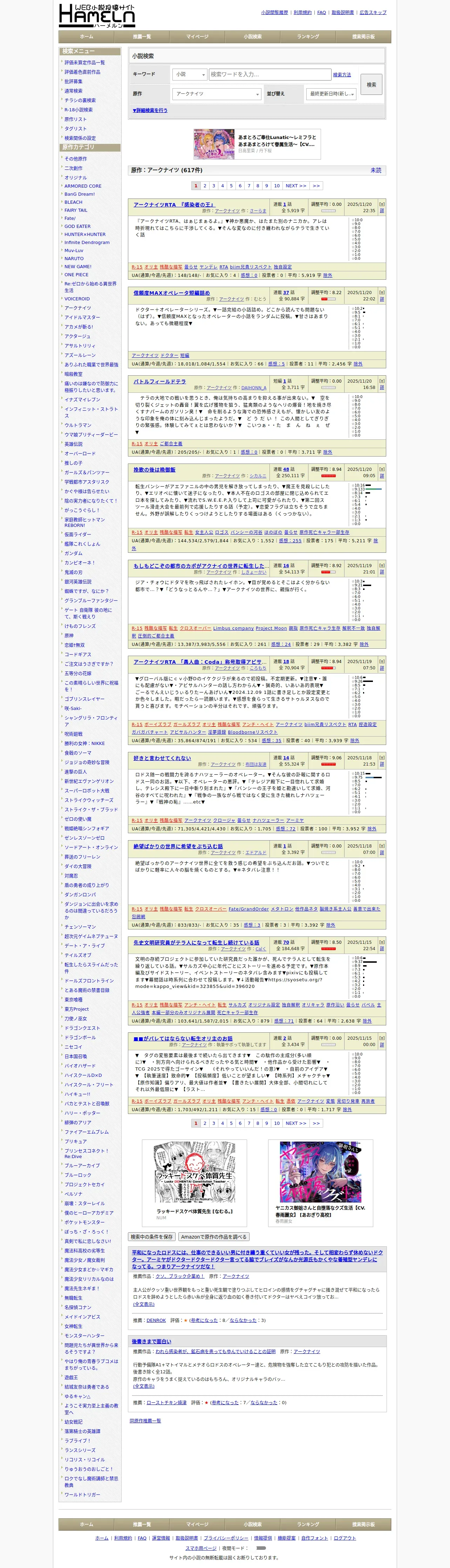Jump to last page >> in bottom pagination
The image size is (450, 1568).
[x=316, y=1123]
